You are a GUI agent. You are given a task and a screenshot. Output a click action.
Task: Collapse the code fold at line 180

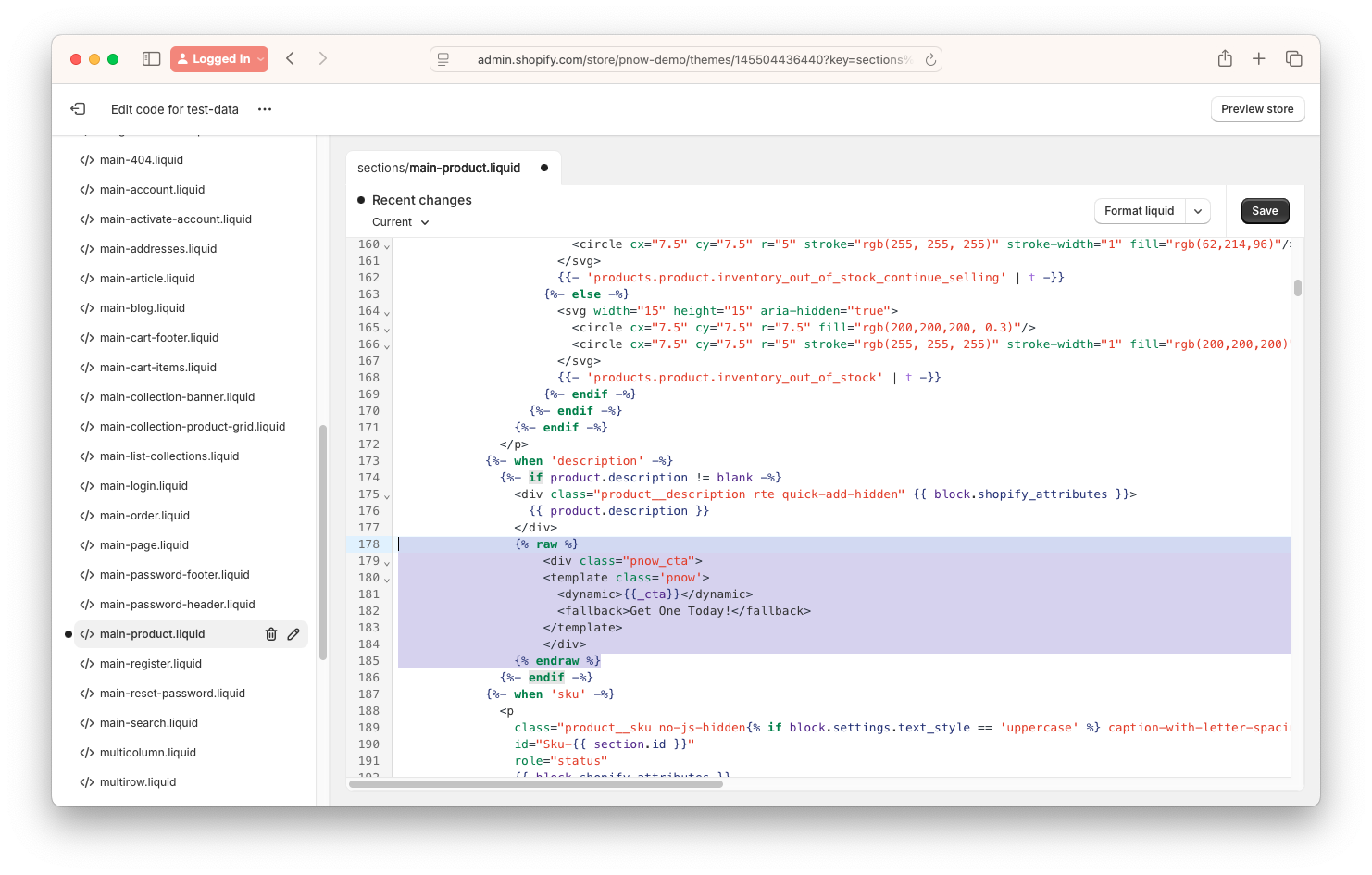387,580
